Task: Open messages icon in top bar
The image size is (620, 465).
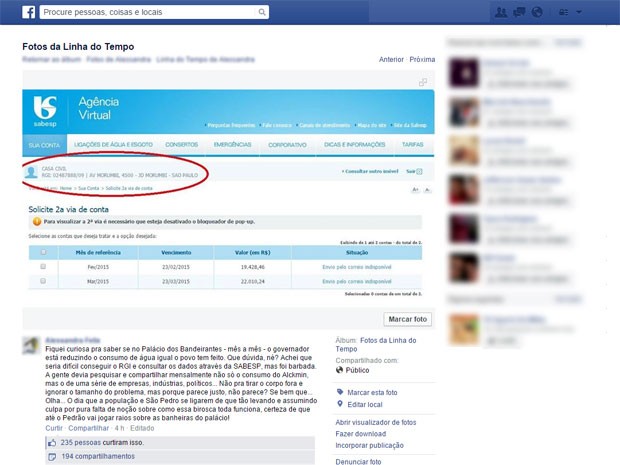Action: (518, 12)
